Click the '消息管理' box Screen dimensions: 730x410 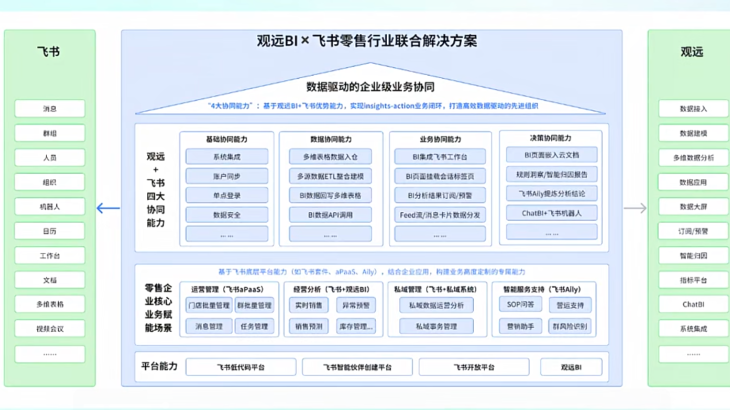(x=209, y=326)
